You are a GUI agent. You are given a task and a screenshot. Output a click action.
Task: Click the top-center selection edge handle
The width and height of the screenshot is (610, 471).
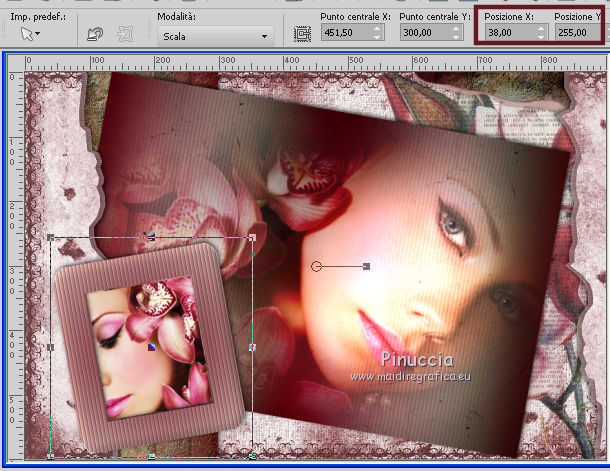tap(151, 237)
